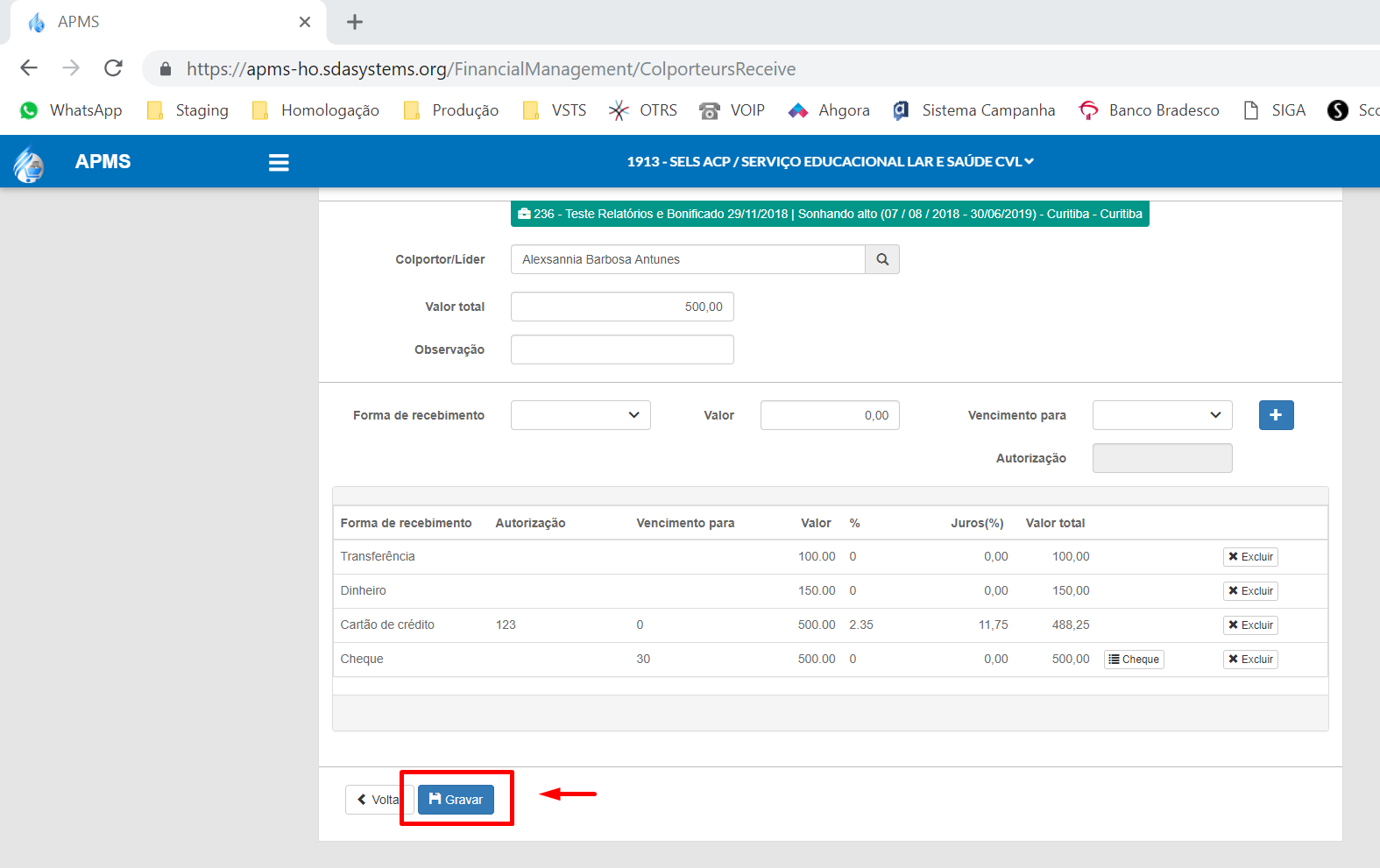
Task: Open the Banco Bradesco bookmark
Action: pos(1149,110)
